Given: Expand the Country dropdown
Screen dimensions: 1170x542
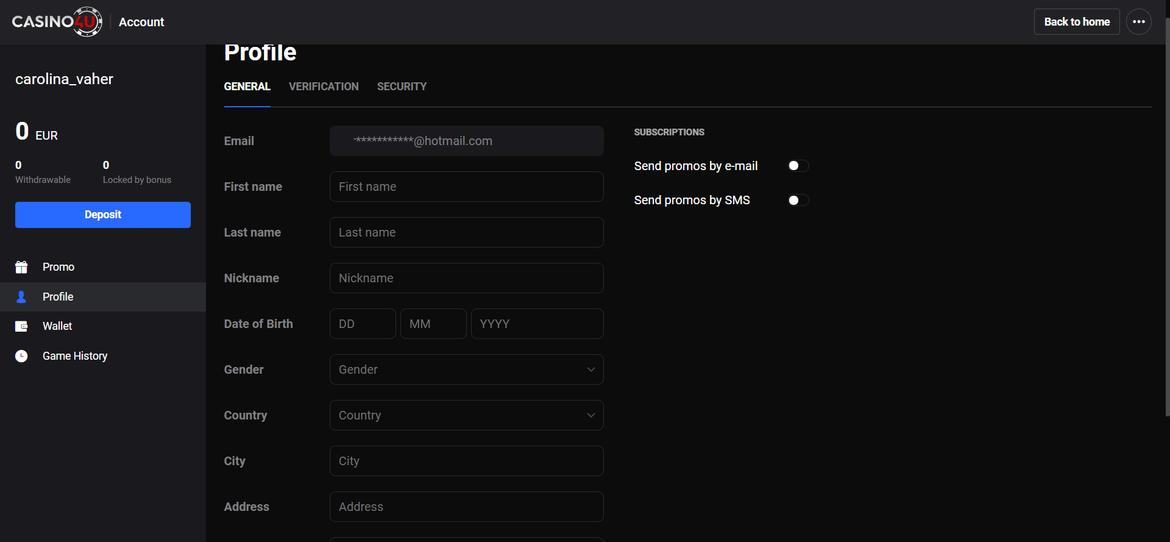Looking at the screenshot, I should 466,415.
